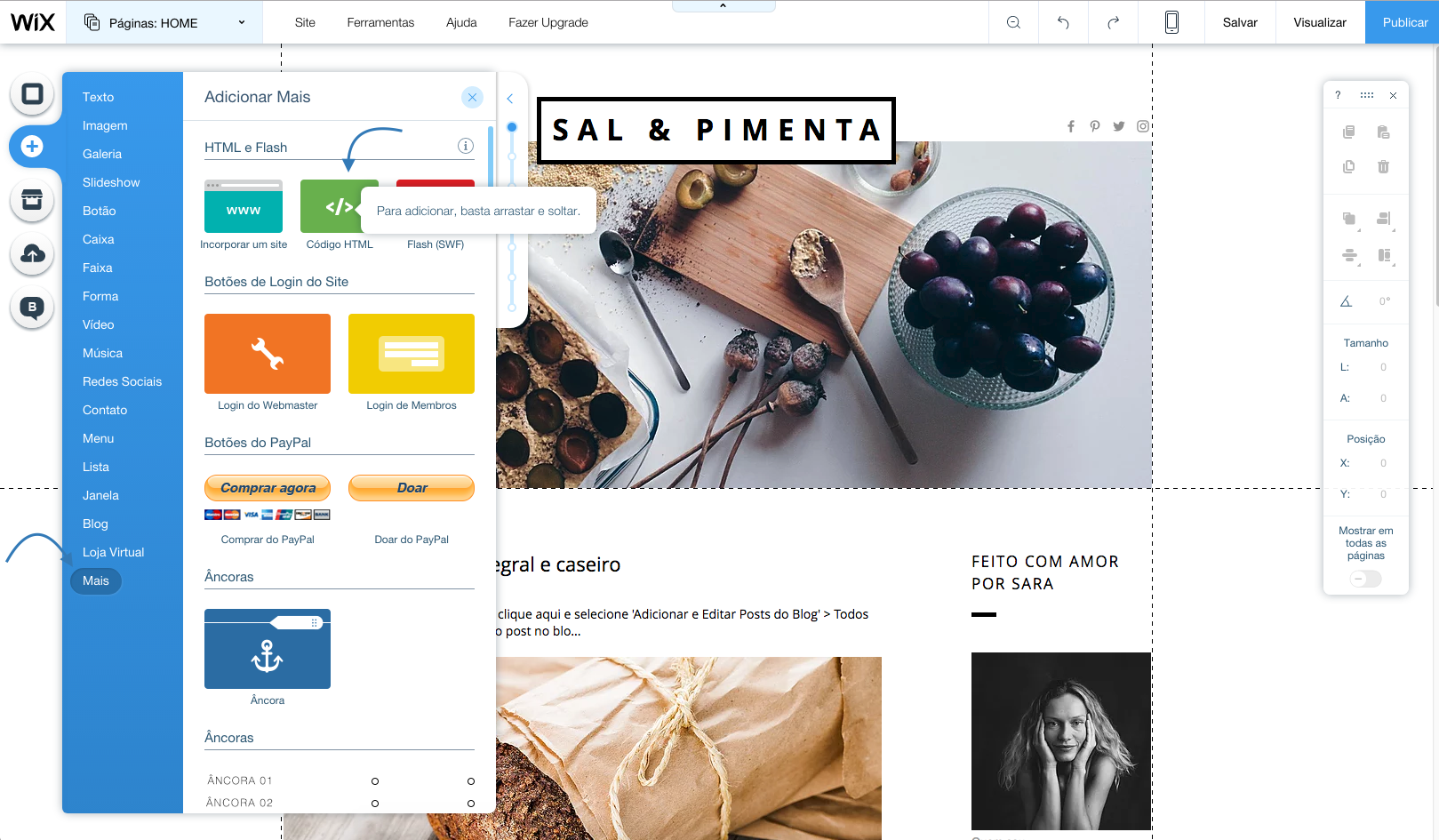Image resolution: width=1439 pixels, height=840 pixels.
Task: Open the Páginas: HOME dropdown
Action: click(164, 22)
